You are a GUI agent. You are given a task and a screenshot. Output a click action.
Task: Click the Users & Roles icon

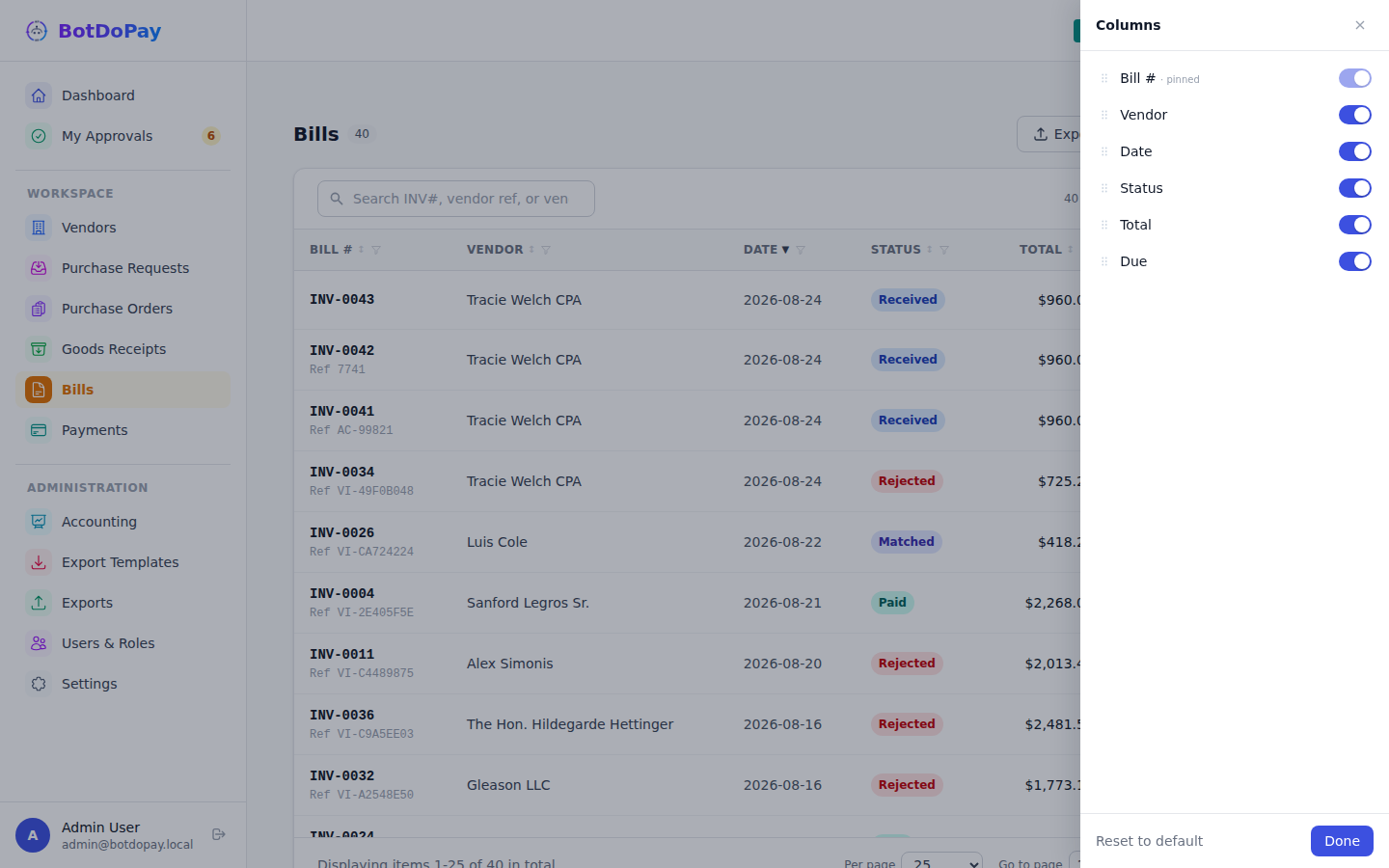39,643
